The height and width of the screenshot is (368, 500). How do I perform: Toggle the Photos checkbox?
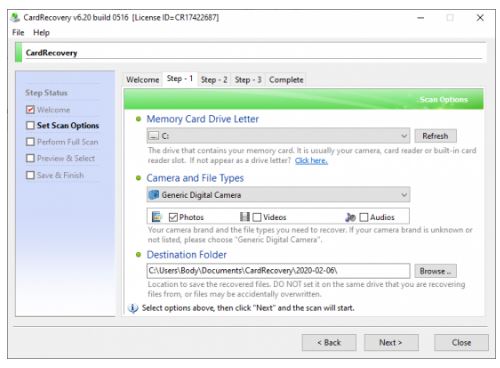(x=173, y=217)
